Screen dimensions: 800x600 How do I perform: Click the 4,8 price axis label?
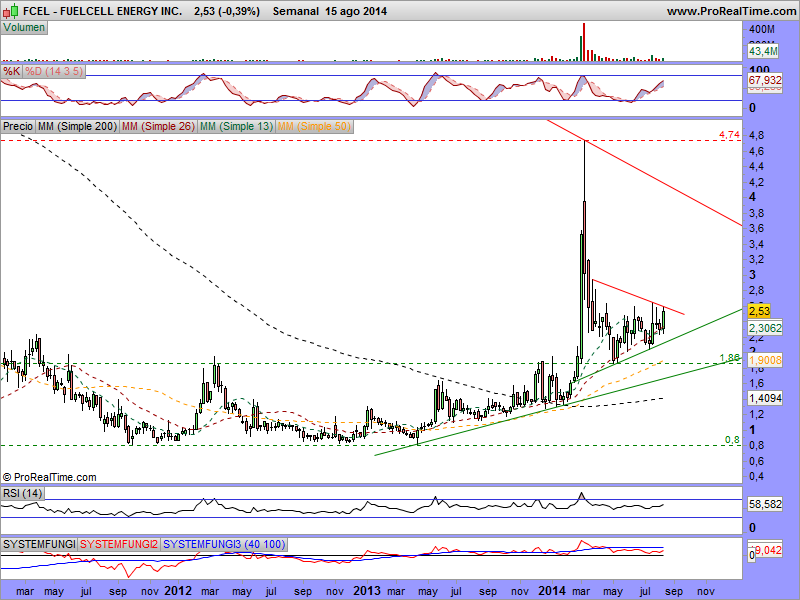(x=756, y=136)
